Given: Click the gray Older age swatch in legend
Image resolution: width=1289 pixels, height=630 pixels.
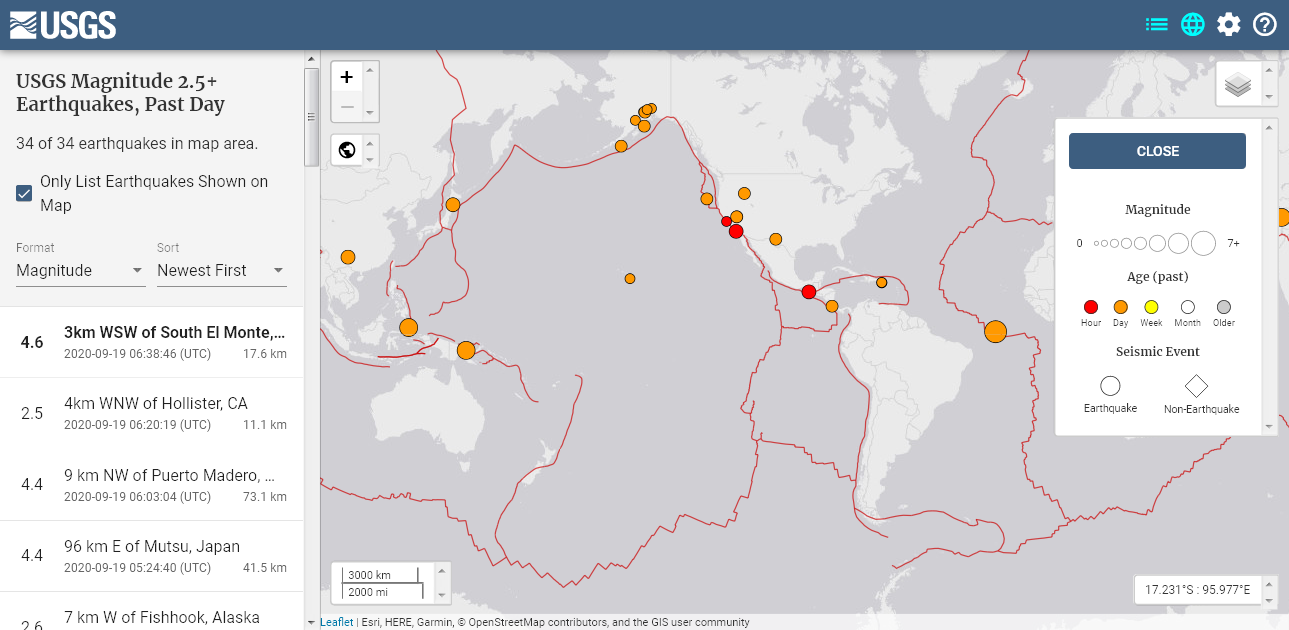Looking at the screenshot, I should [1224, 307].
